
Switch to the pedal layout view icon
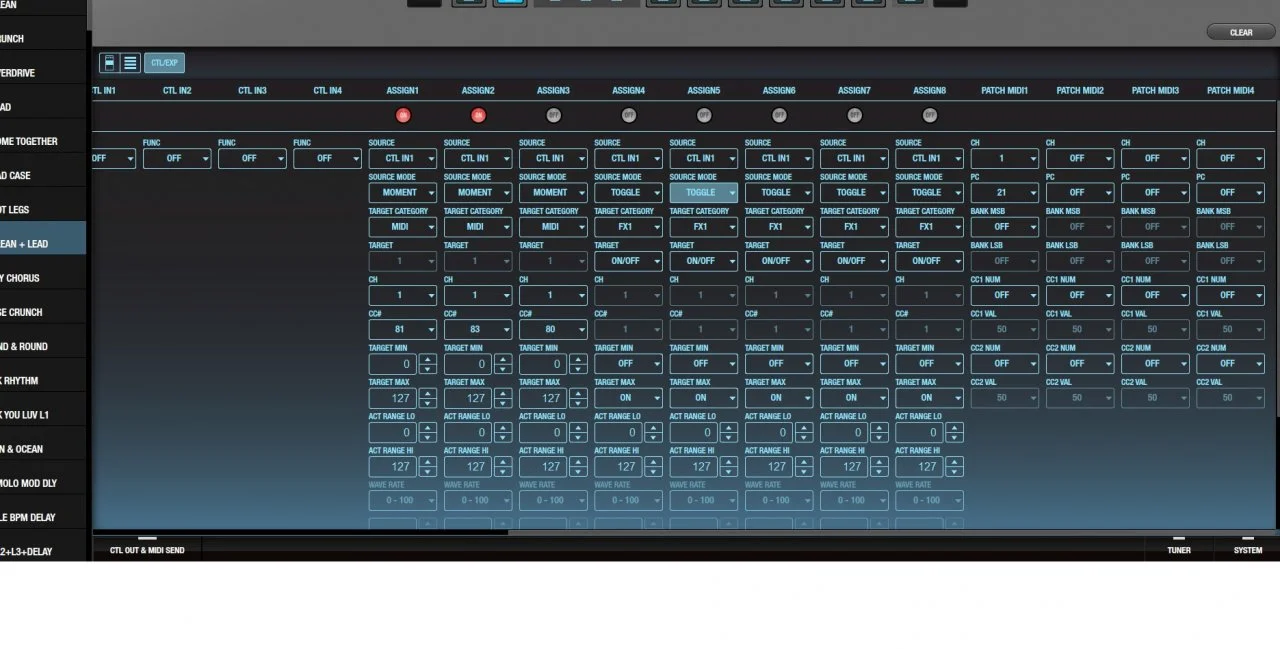point(110,63)
